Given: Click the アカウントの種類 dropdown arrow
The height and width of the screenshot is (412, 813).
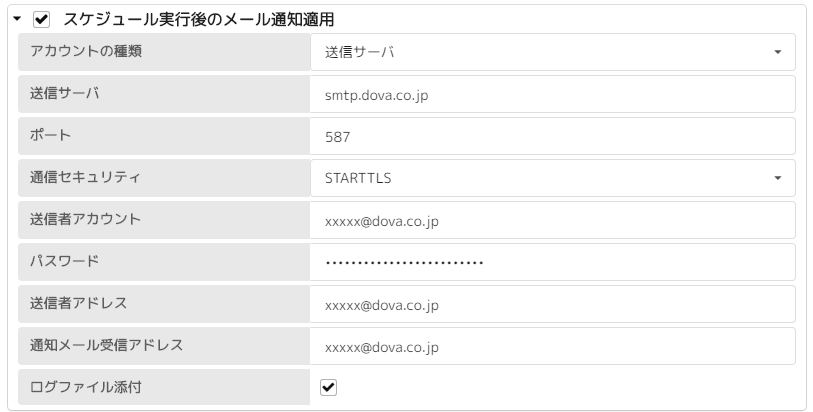Looking at the screenshot, I should (777, 52).
